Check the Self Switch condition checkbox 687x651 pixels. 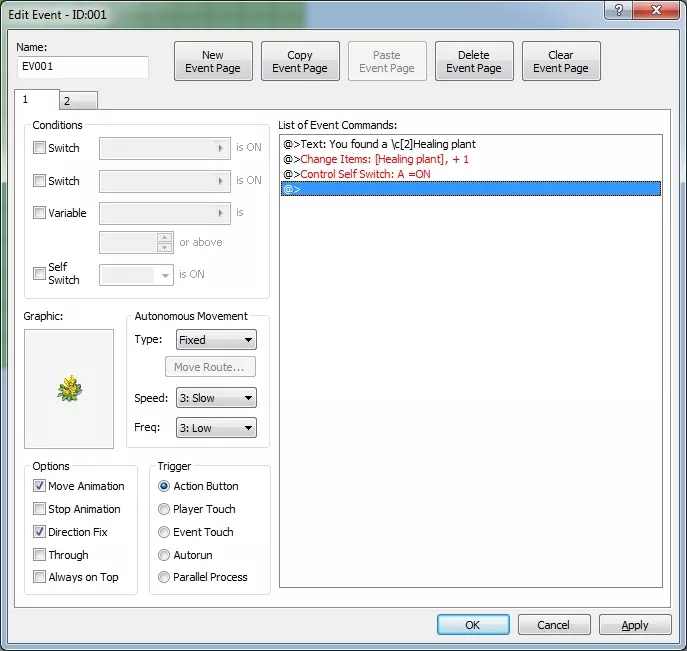tap(39, 273)
